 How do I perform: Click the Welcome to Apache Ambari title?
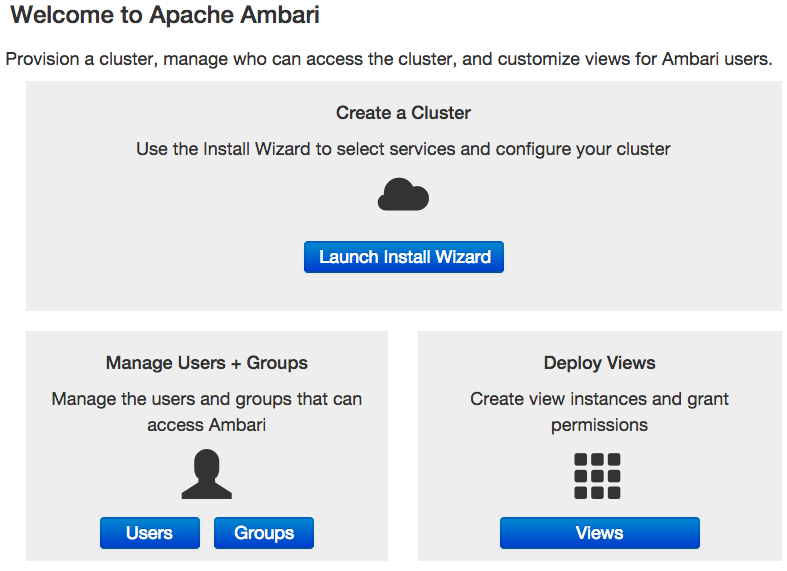pyautogui.click(x=165, y=15)
